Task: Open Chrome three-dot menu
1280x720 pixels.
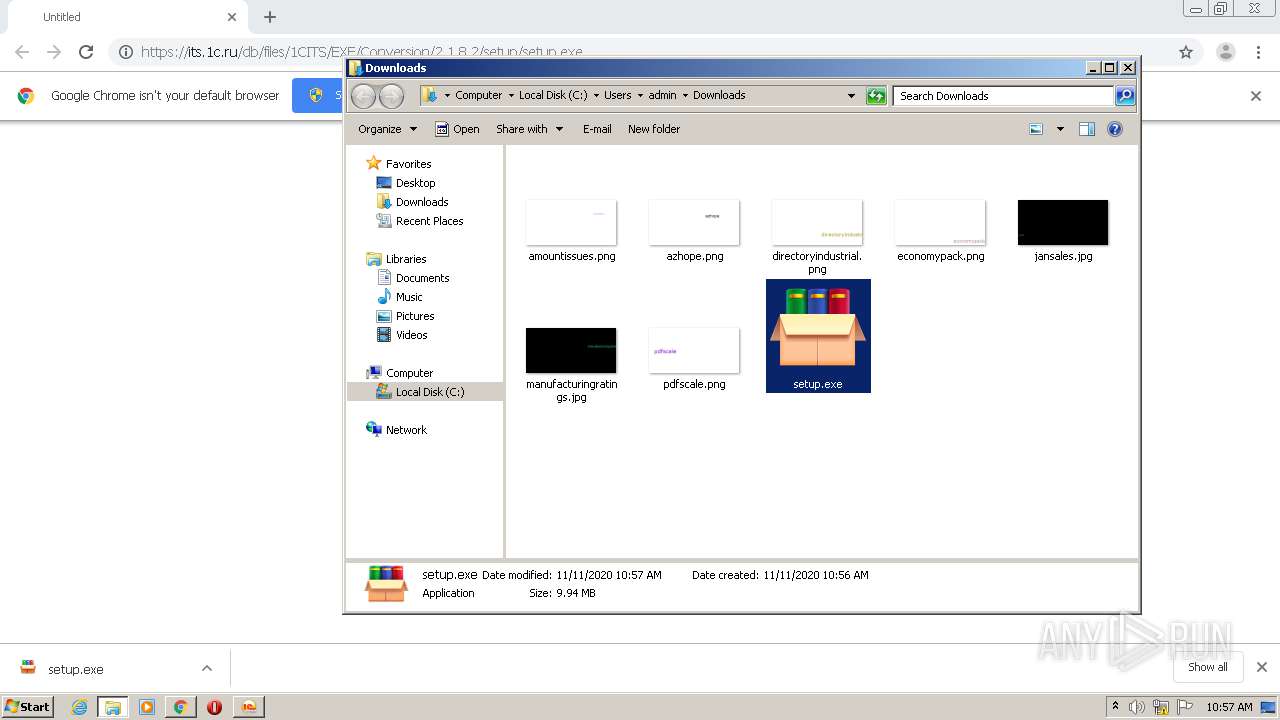Action: pos(1258,52)
